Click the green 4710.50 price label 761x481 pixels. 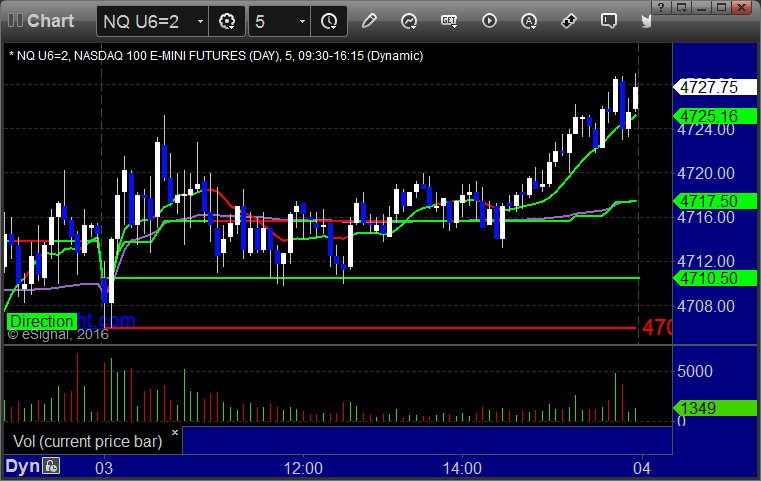715,278
